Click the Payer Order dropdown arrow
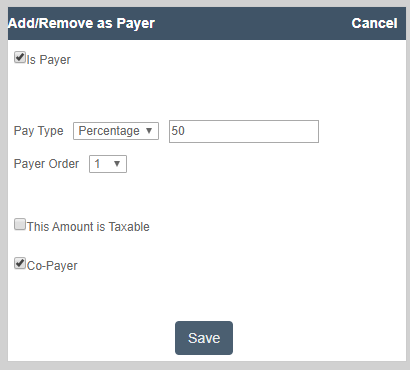This screenshot has width=410, height=370. 117,164
